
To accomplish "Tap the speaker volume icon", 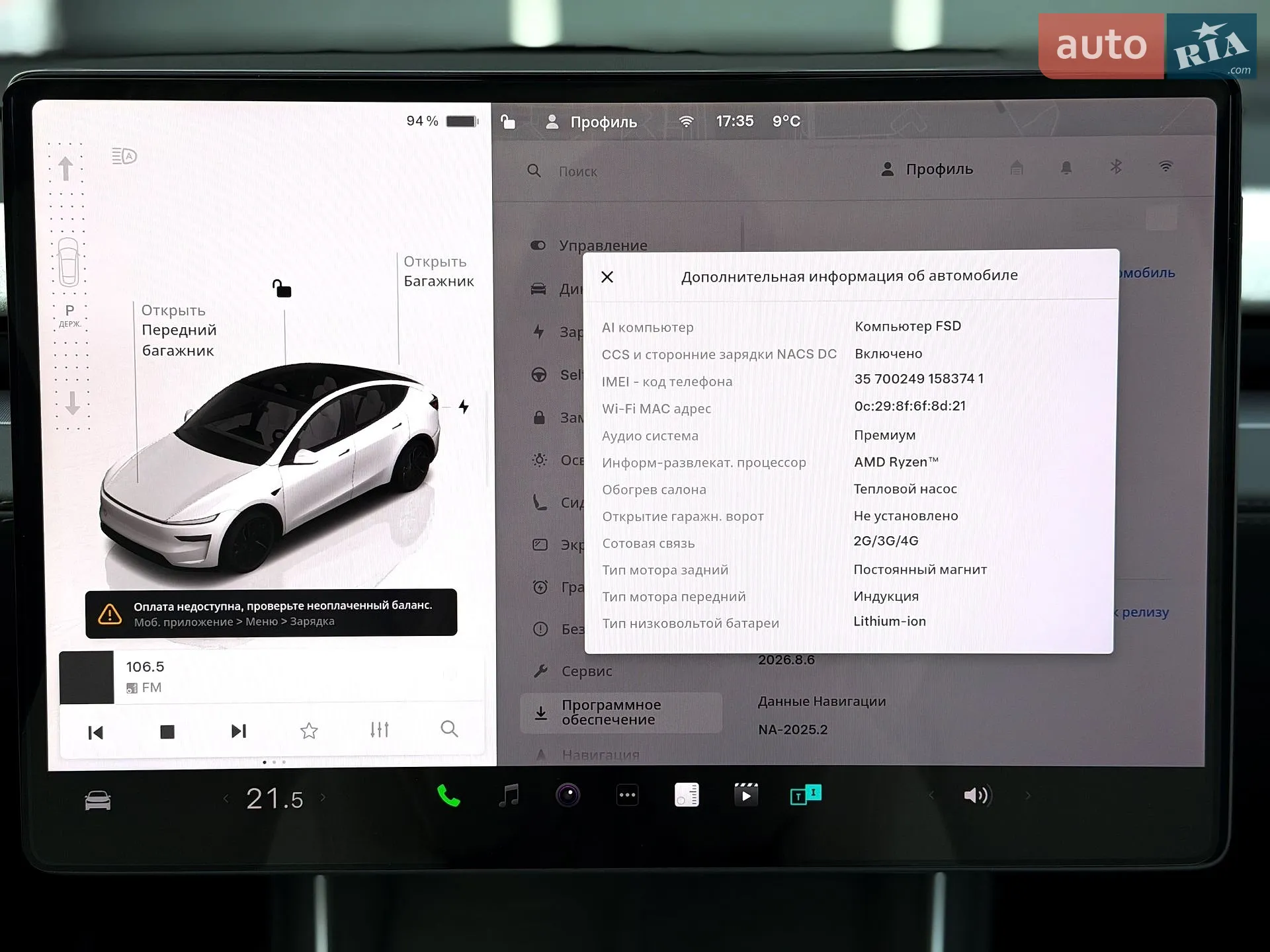I will (x=976, y=795).
